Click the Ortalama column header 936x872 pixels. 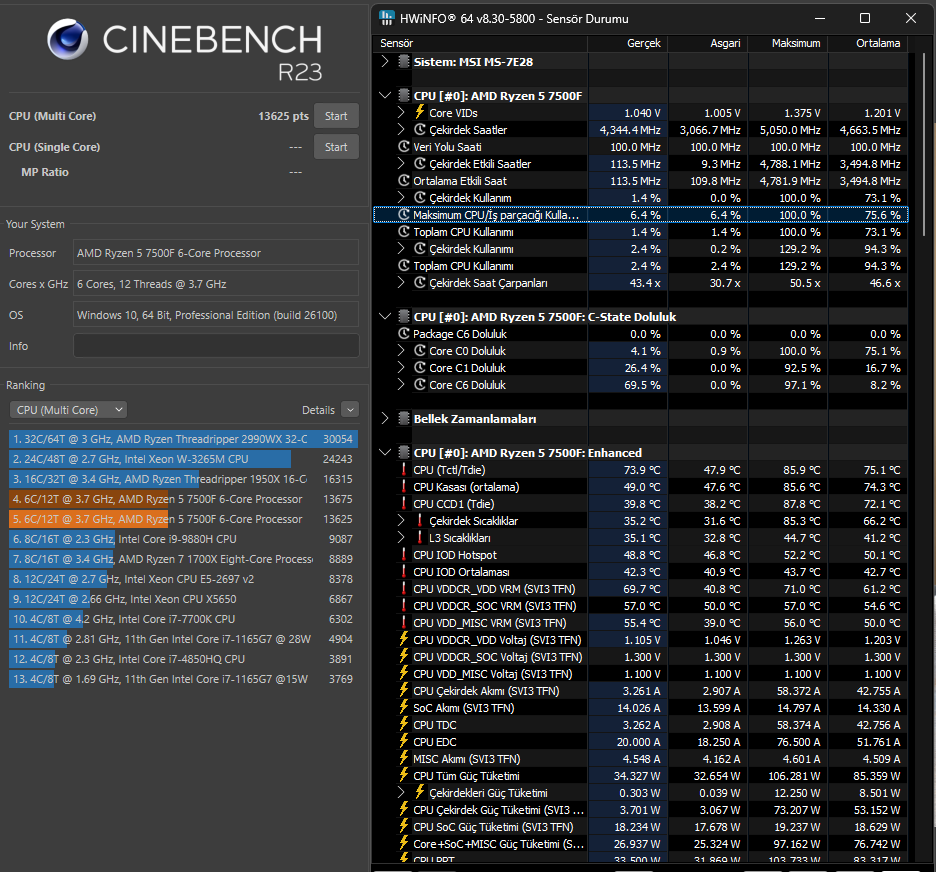(868, 43)
